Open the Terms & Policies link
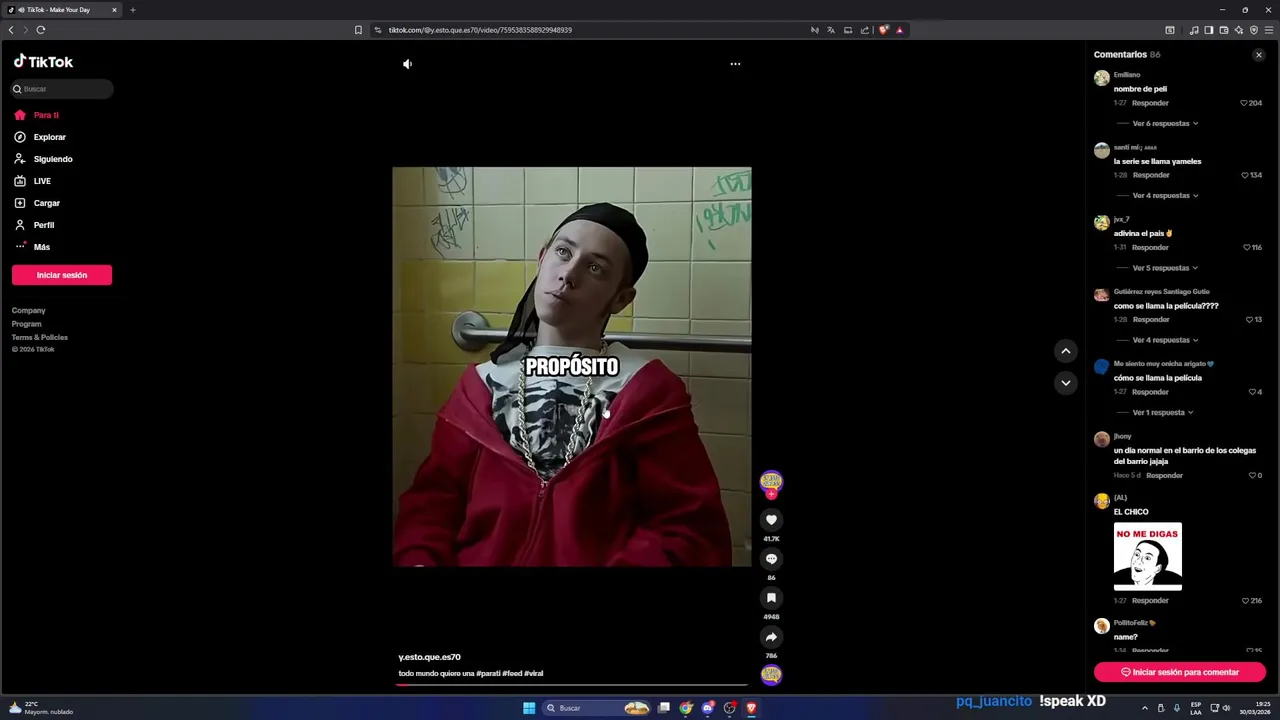The height and width of the screenshot is (720, 1280). point(40,337)
